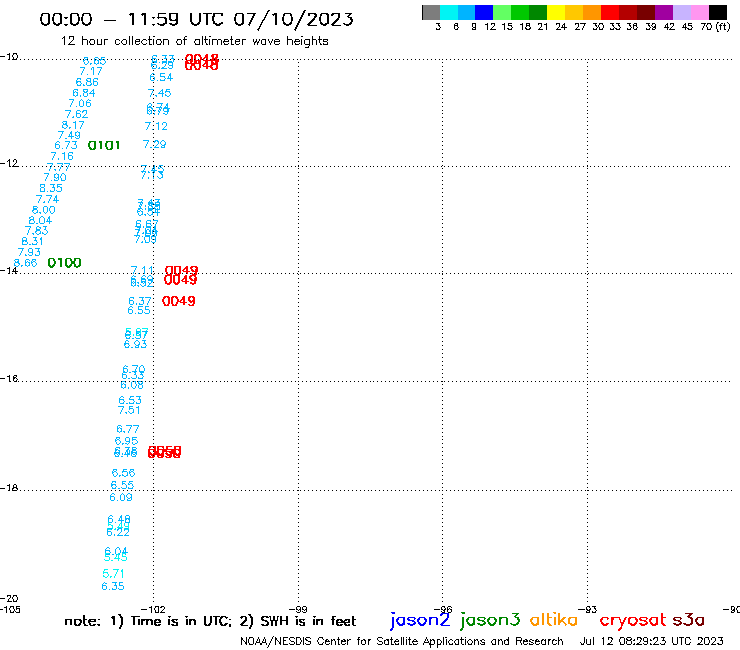Select wave height value 7.17
The width and height of the screenshot is (740, 650).
pyautogui.click(x=91, y=71)
